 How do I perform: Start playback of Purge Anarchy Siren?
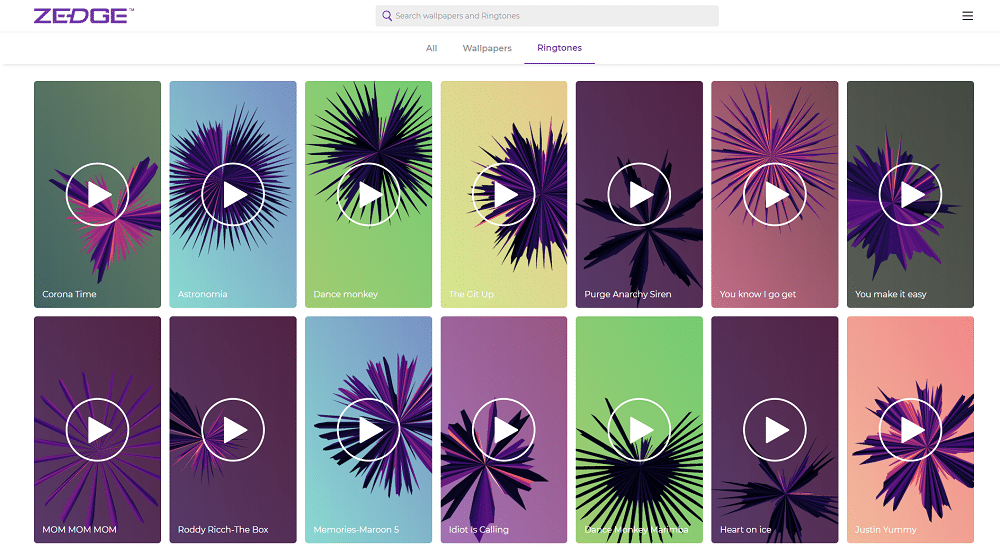click(639, 194)
